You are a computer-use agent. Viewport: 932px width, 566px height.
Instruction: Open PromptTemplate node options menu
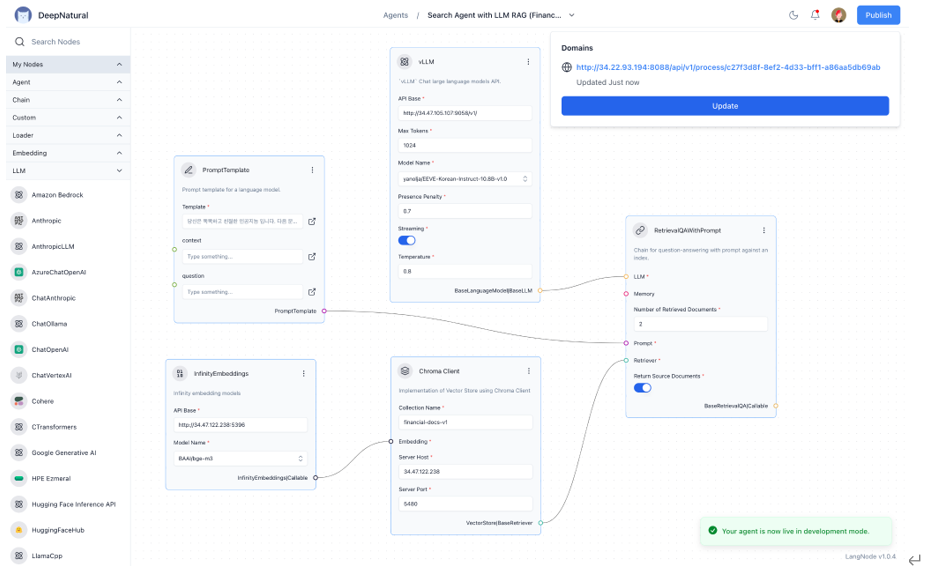(312, 170)
